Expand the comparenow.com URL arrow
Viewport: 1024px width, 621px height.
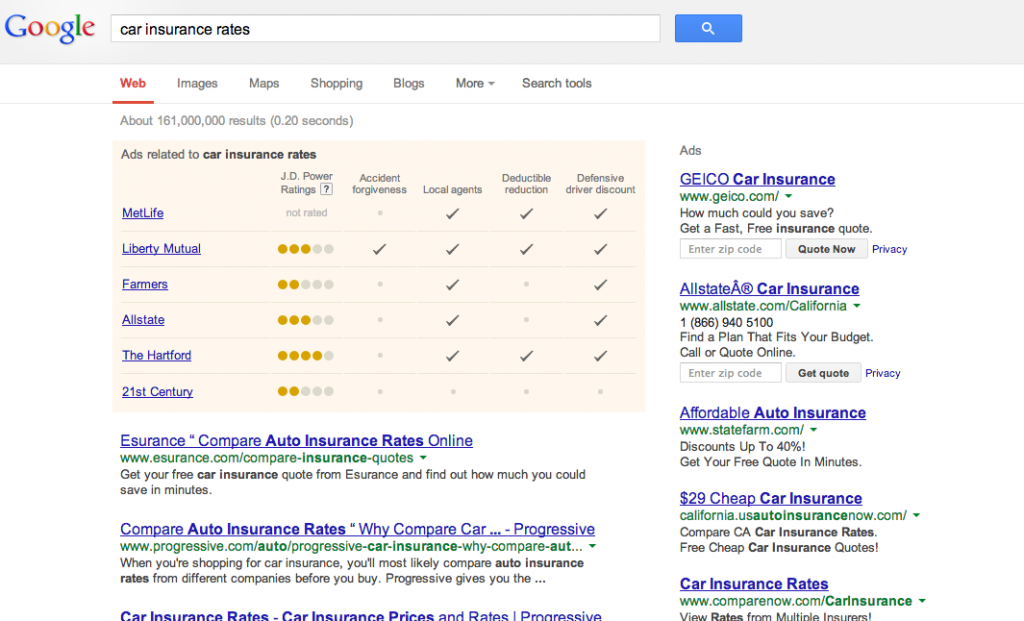[x=922, y=601]
